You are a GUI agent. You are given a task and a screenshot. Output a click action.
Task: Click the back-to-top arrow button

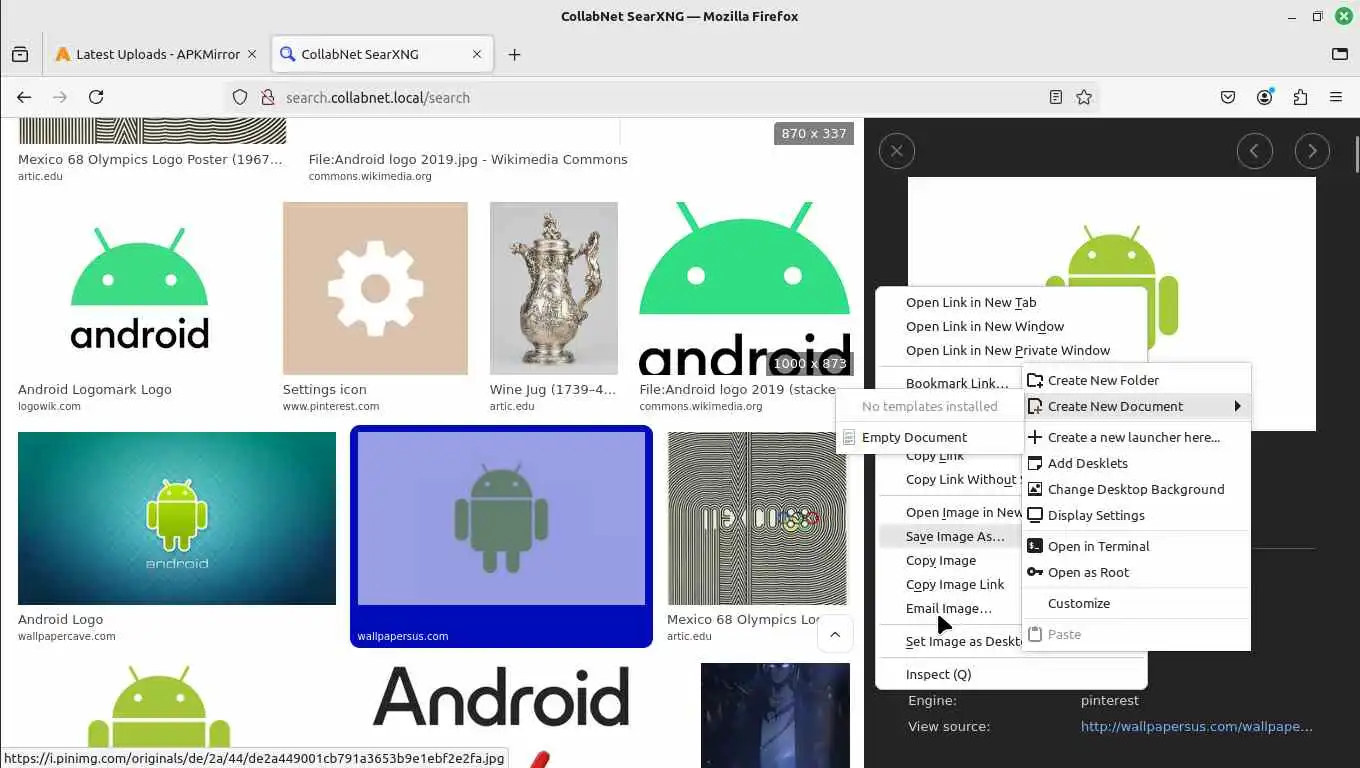[x=835, y=634]
